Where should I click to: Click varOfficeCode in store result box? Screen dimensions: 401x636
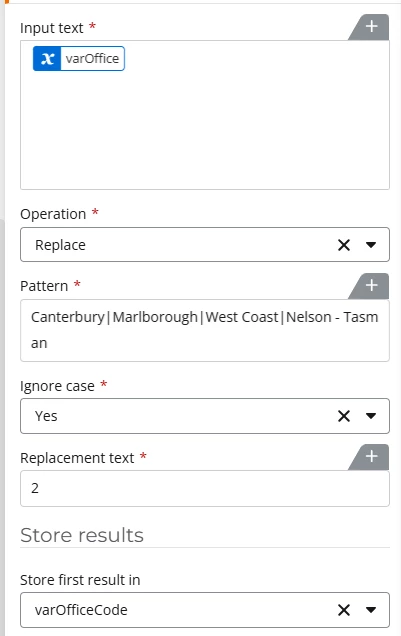[81, 610]
